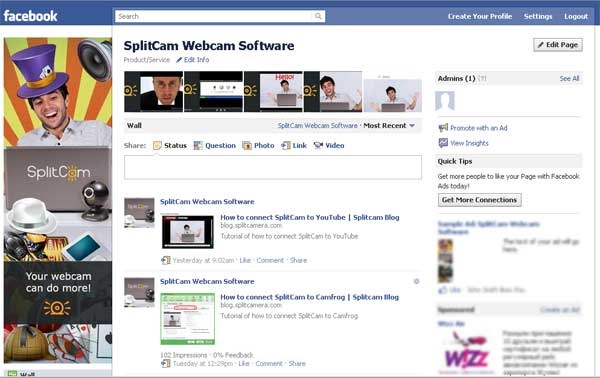The height and width of the screenshot is (378, 600).
Task: Expand the Most Recent dropdown arrow
Action: pyautogui.click(x=412, y=125)
